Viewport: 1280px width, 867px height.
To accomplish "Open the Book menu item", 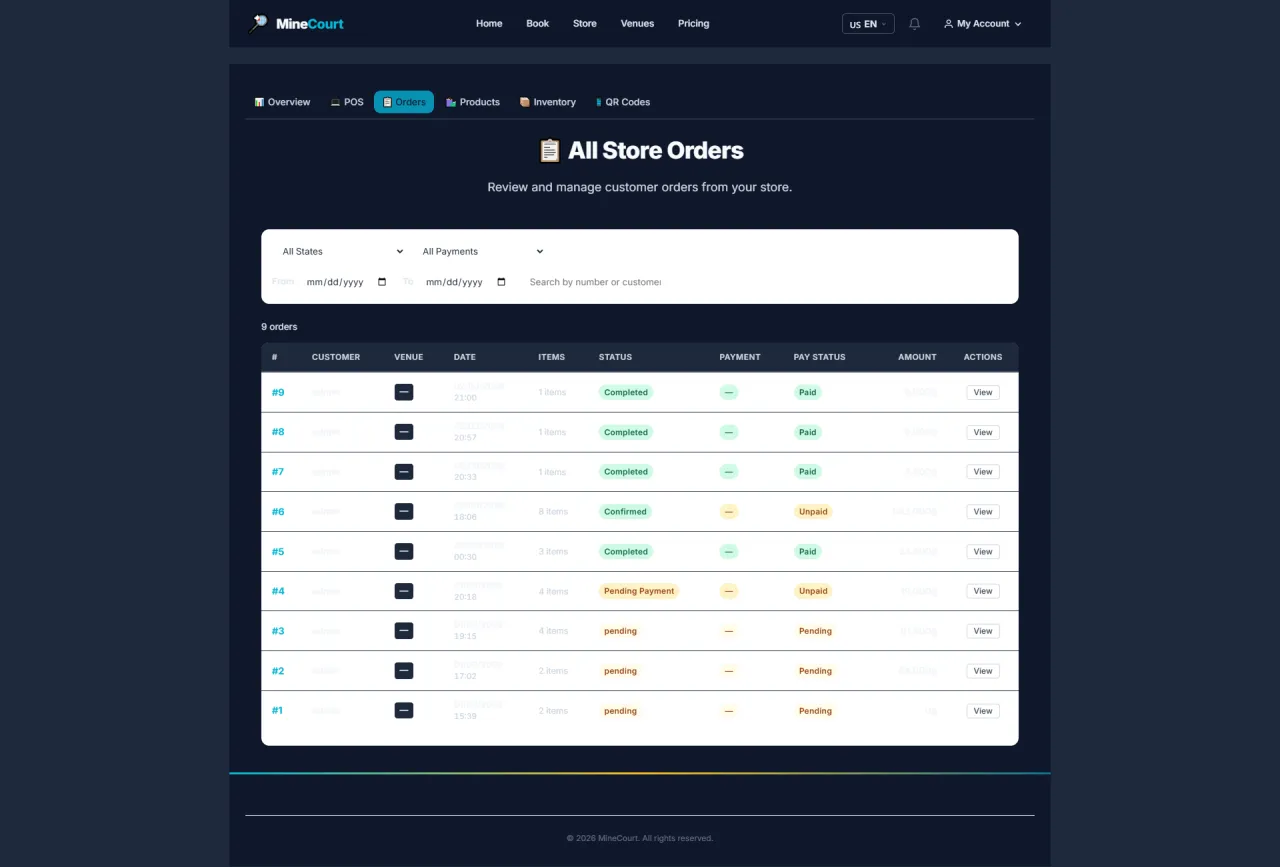I will pos(538,24).
